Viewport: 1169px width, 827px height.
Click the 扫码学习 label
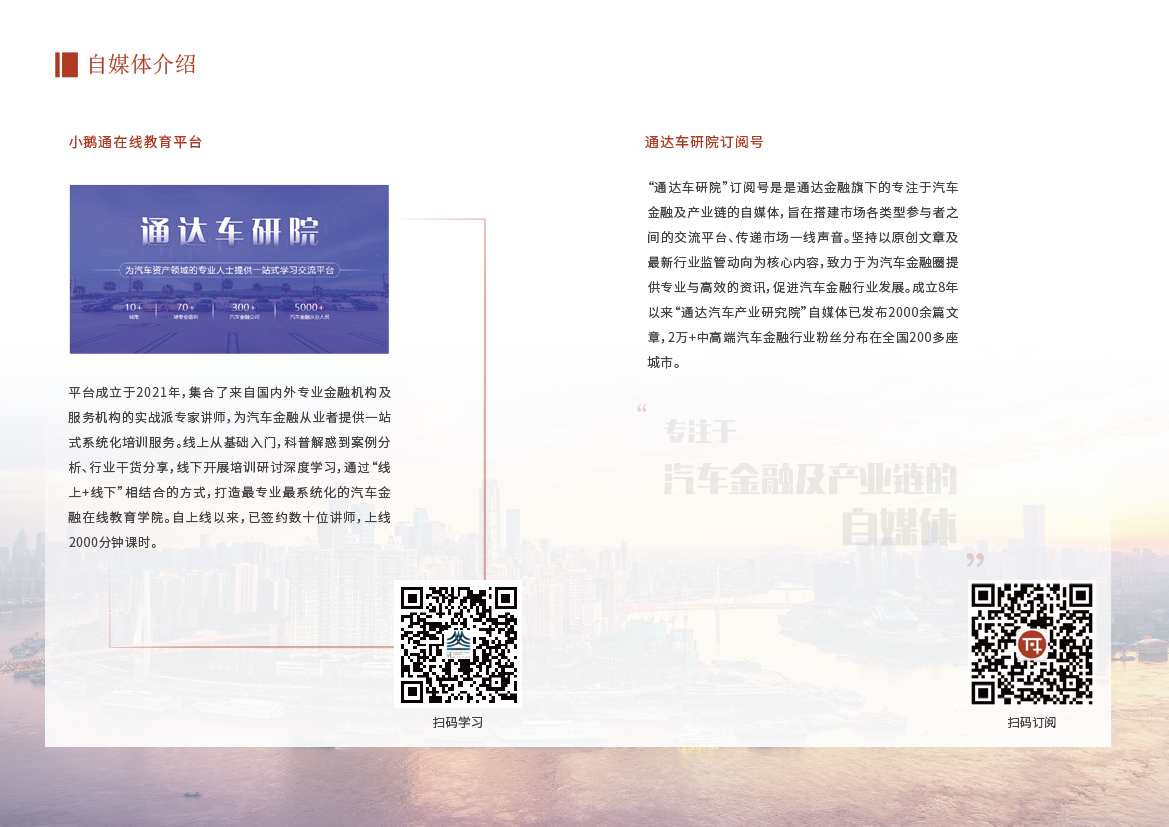tap(458, 722)
